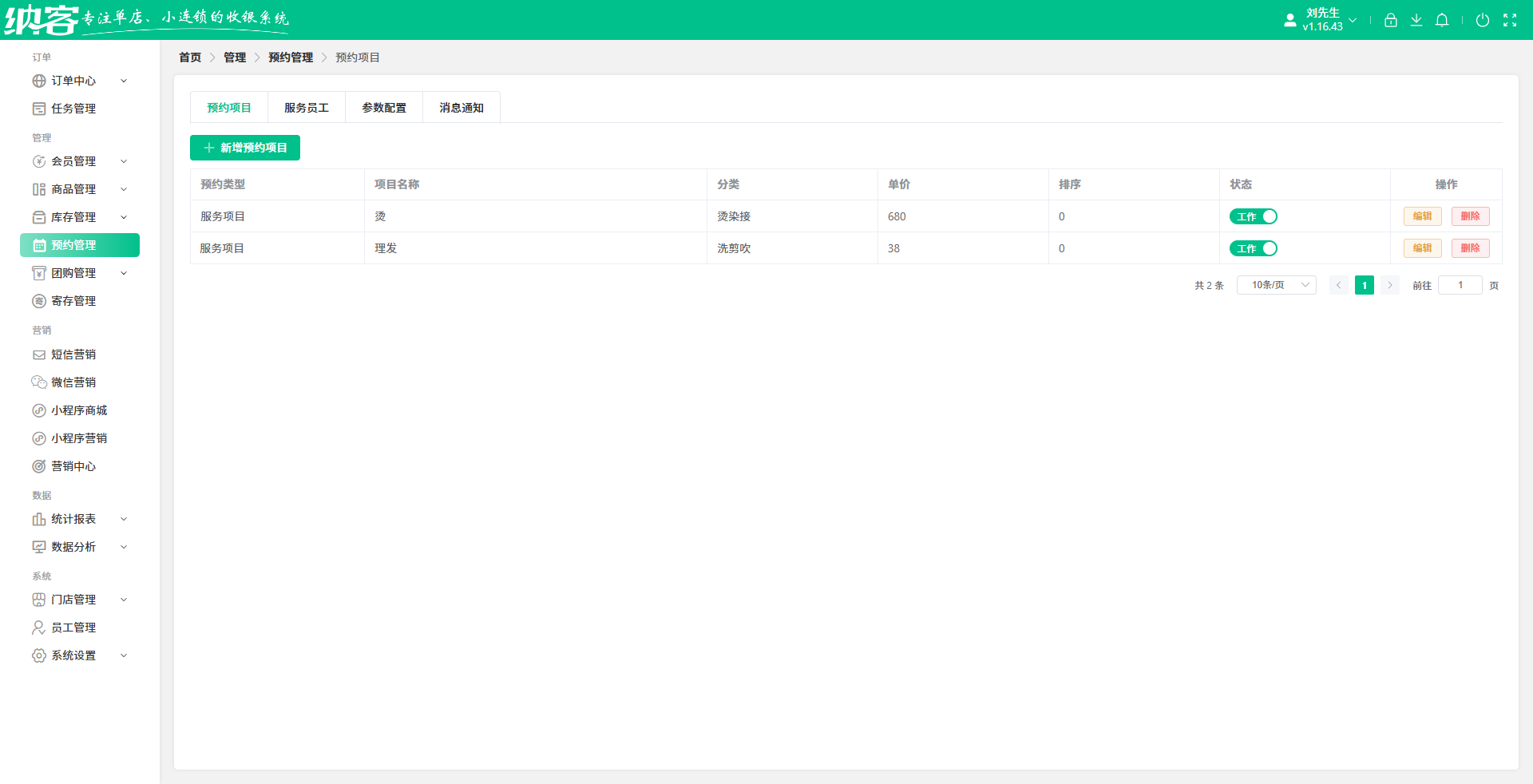Click the 库存管理 sidebar icon

tap(38, 217)
